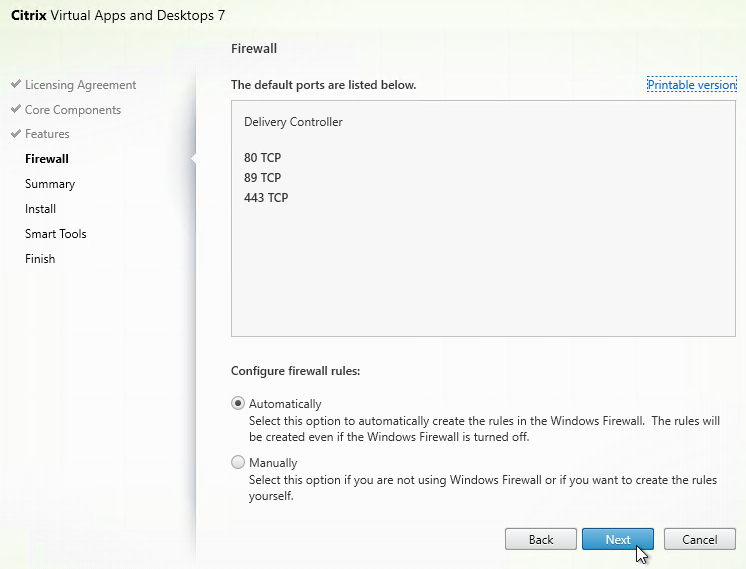
Task: Select the Finish step in sidebar
Action: pyautogui.click(x=40, y=258)
